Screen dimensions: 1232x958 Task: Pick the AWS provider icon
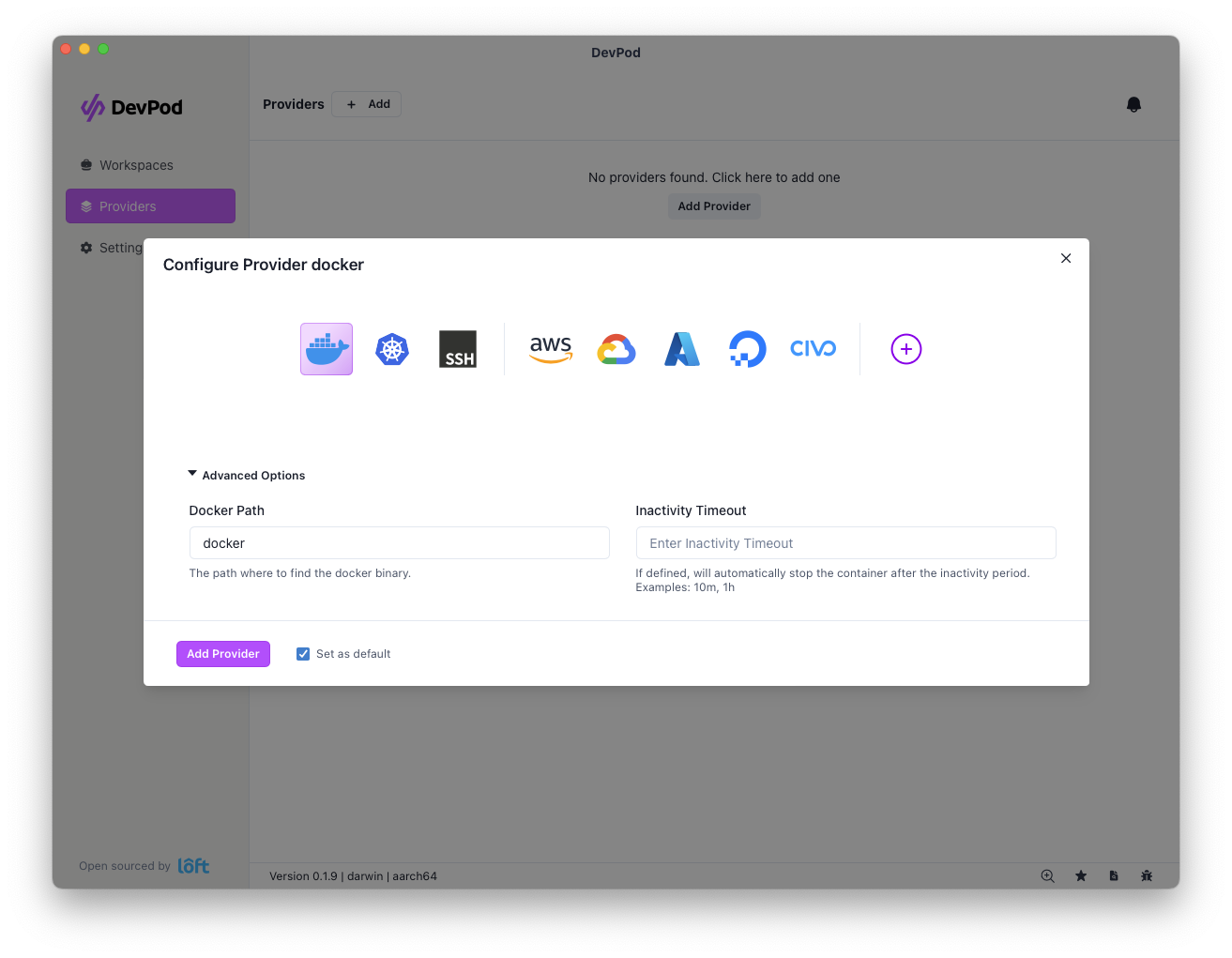pos(551,348)
